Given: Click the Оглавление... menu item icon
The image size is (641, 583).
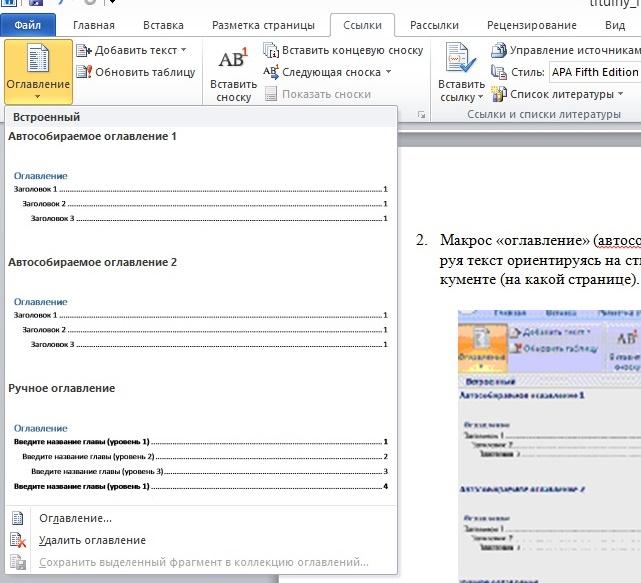Looking at the screenshot, I should click(x=18, y=518).
